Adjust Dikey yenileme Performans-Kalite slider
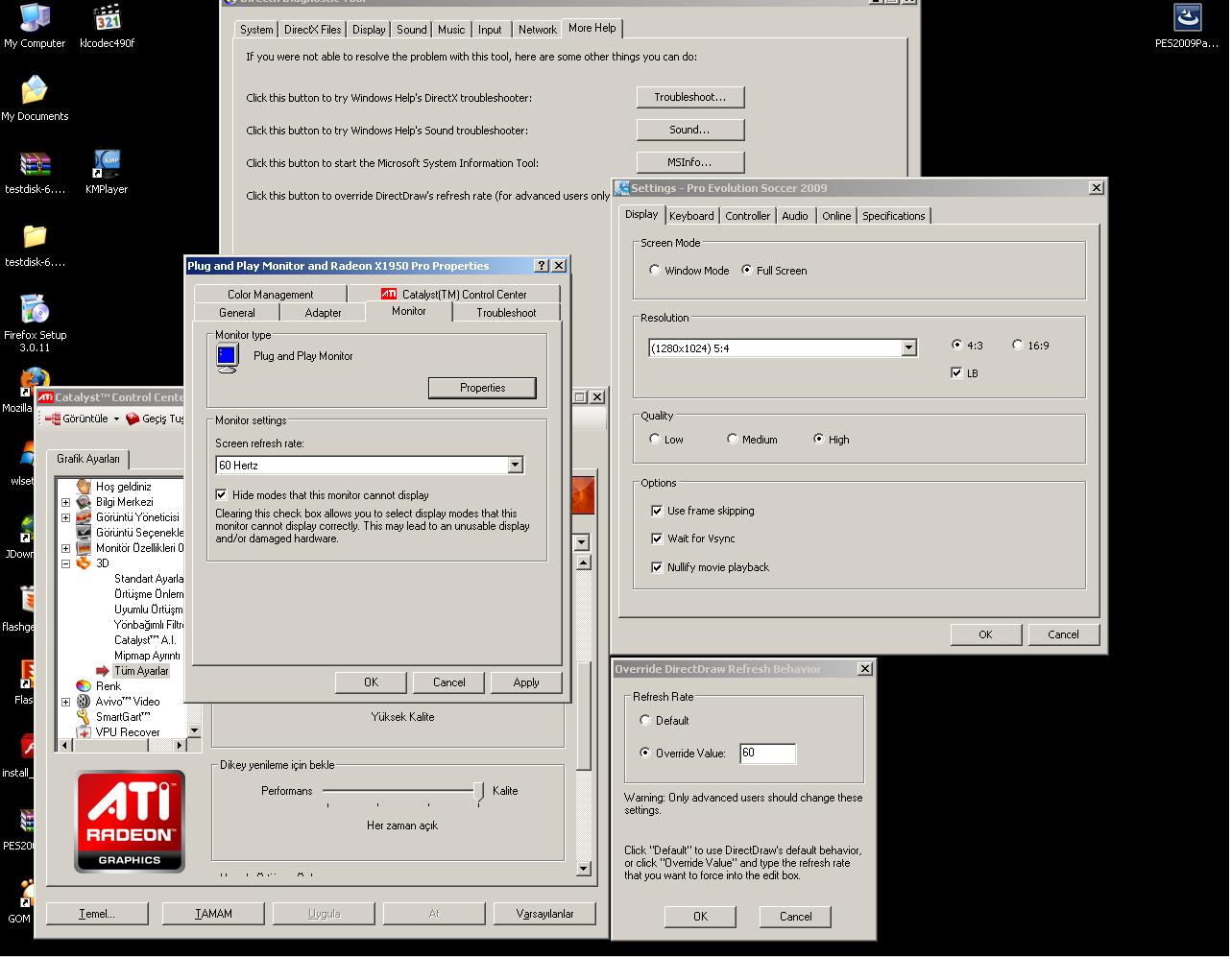1232x957 pixels. click(478, 792)
